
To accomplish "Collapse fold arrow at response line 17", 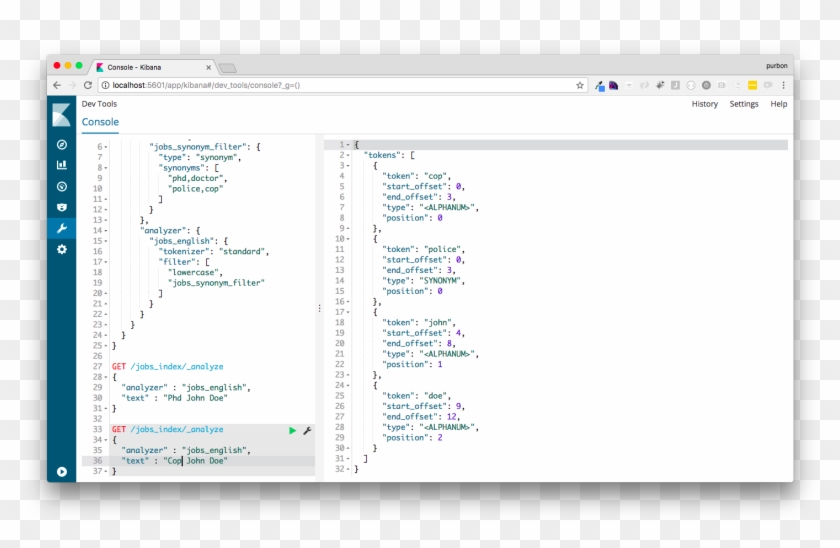I will click(348, 312).
